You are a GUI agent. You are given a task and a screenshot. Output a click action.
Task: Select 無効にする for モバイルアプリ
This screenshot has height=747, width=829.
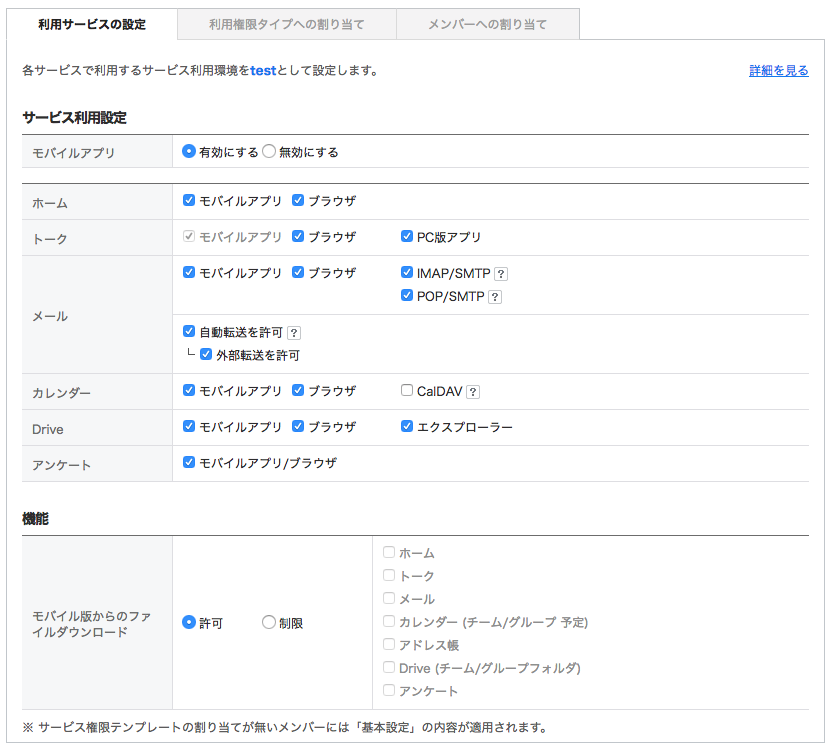point(269,152)
